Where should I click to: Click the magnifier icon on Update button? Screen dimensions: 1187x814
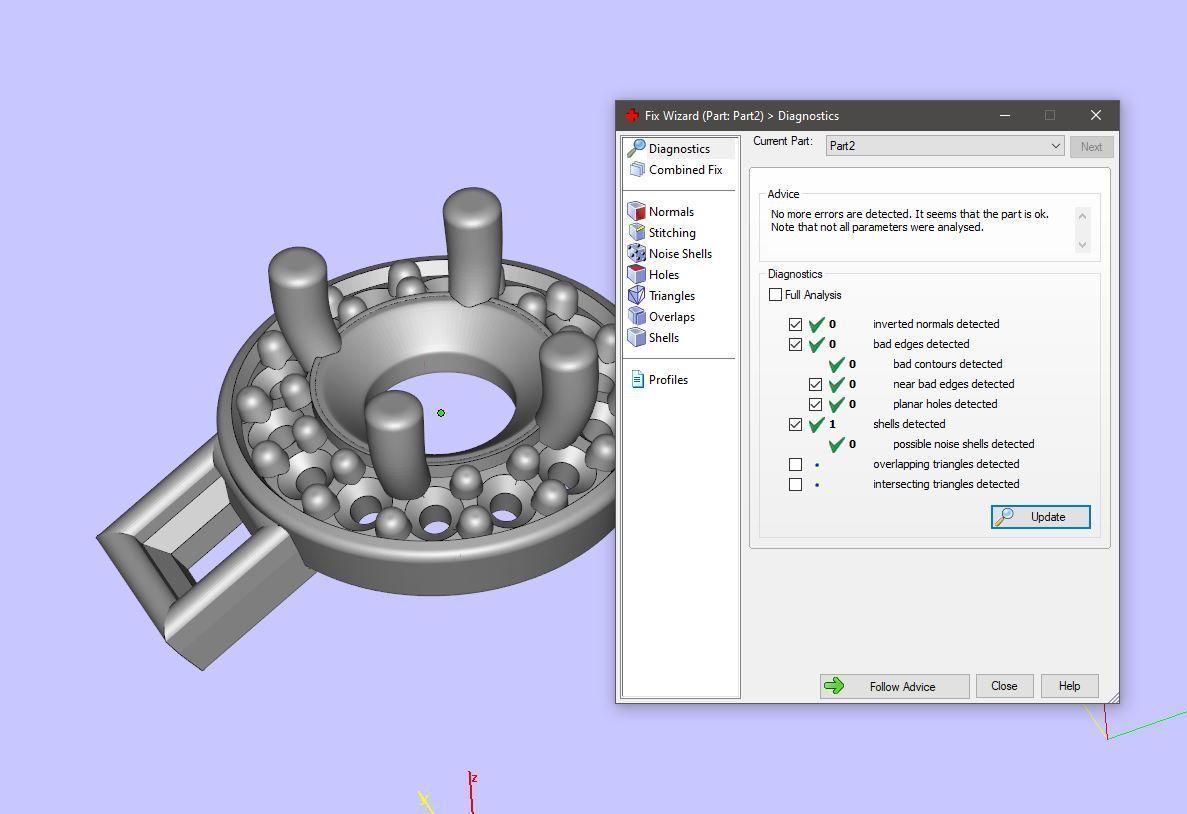(x=1005, y=516)
